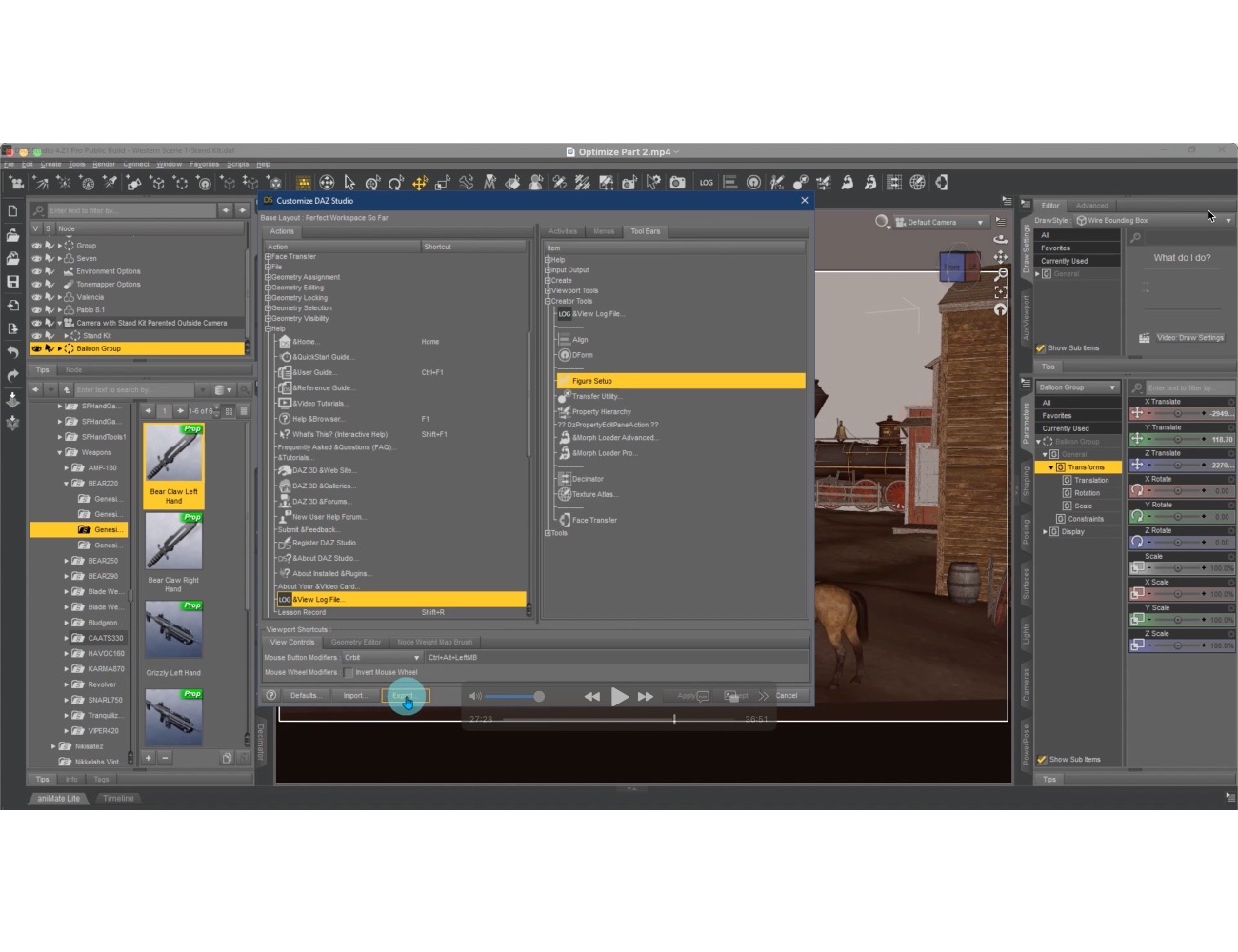Select Figure Setup in toolbar items list
This screenshot has height=952, width=1238.
[x=680, y=381]
